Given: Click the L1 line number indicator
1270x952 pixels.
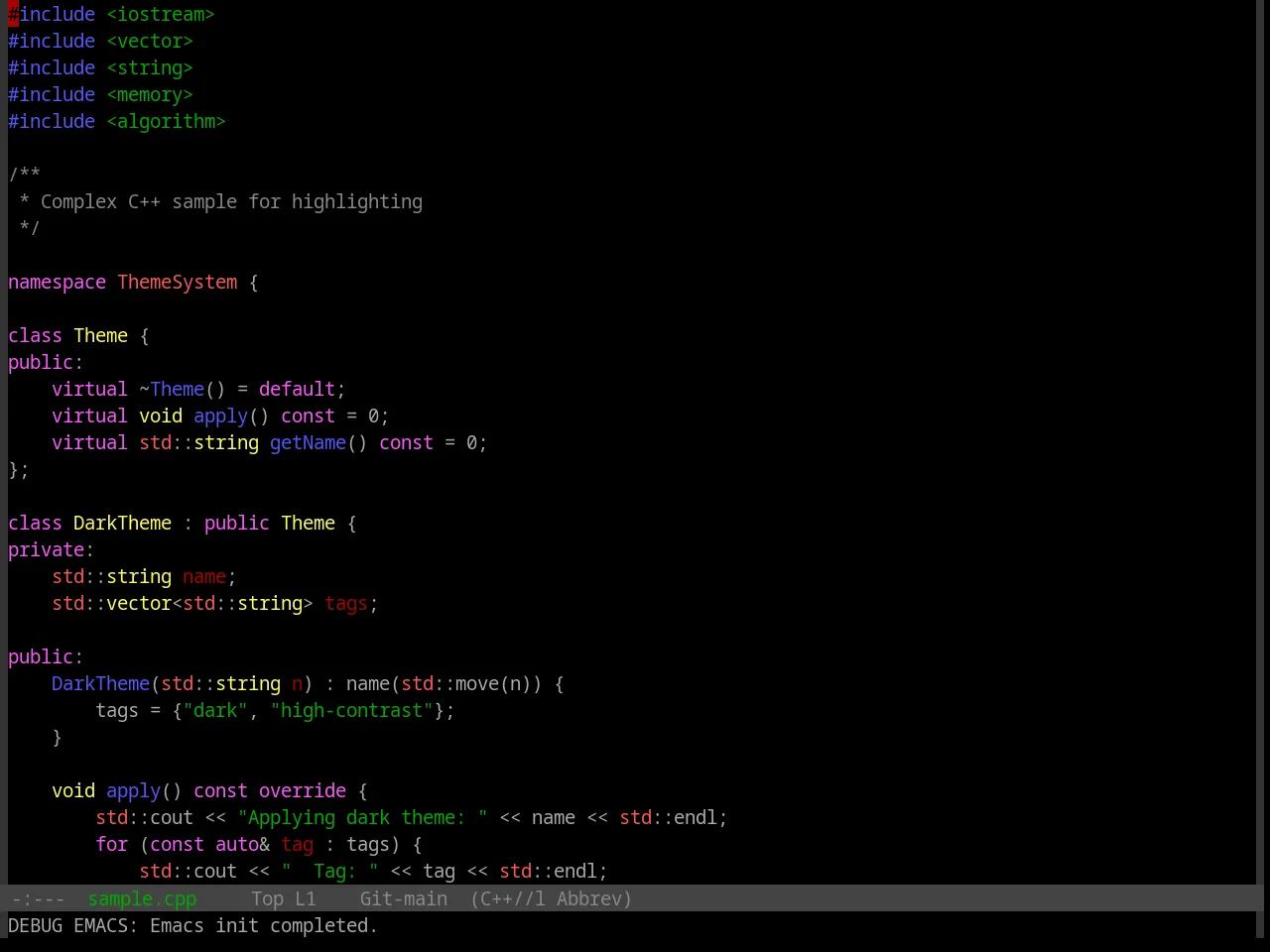Looking at the screenshot, I should point(305,898).
